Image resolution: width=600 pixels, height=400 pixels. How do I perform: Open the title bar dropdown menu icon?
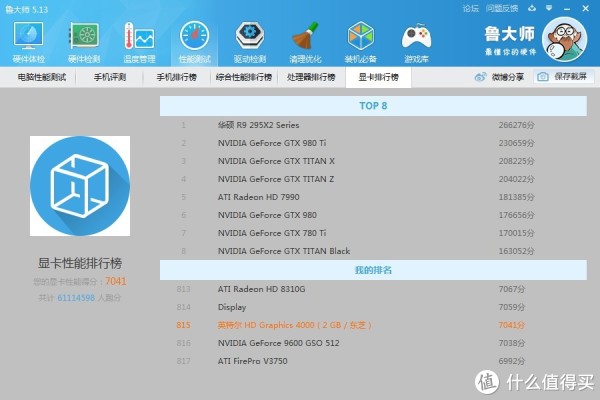pos(549,8)
